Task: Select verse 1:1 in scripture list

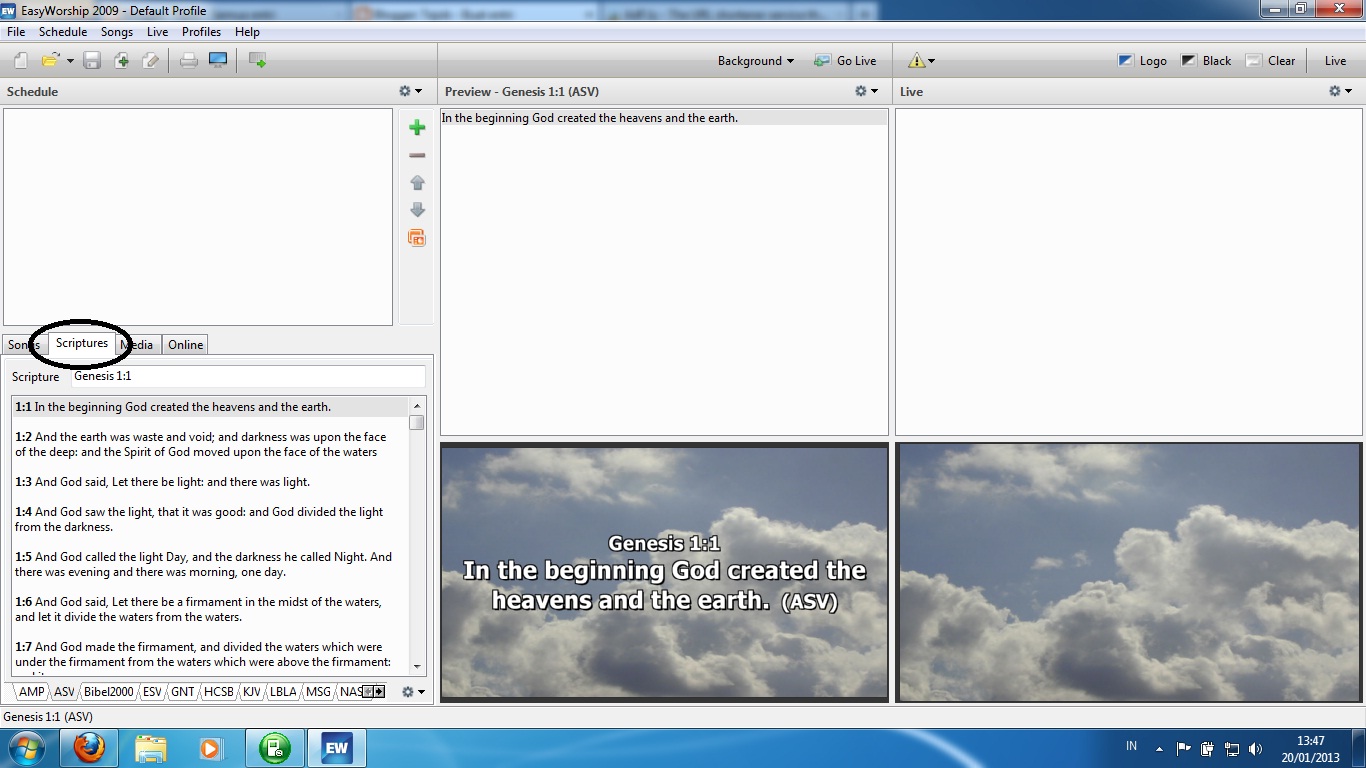Action: click(x=211, y=407)
